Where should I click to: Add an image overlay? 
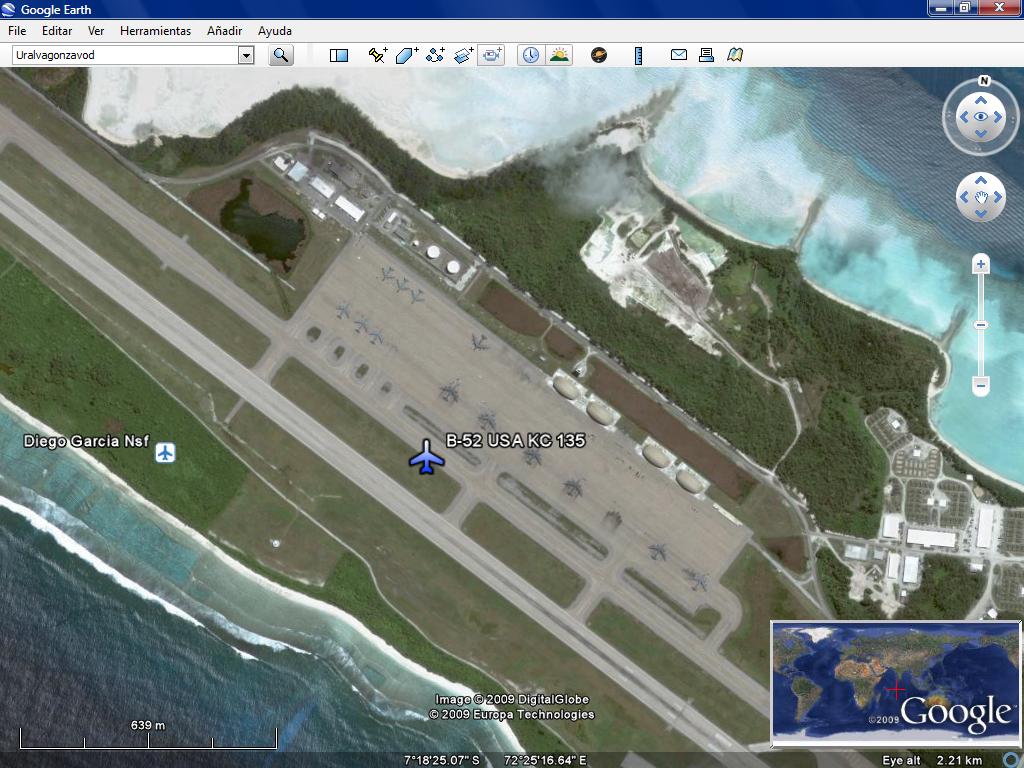[x=464, y=55]
